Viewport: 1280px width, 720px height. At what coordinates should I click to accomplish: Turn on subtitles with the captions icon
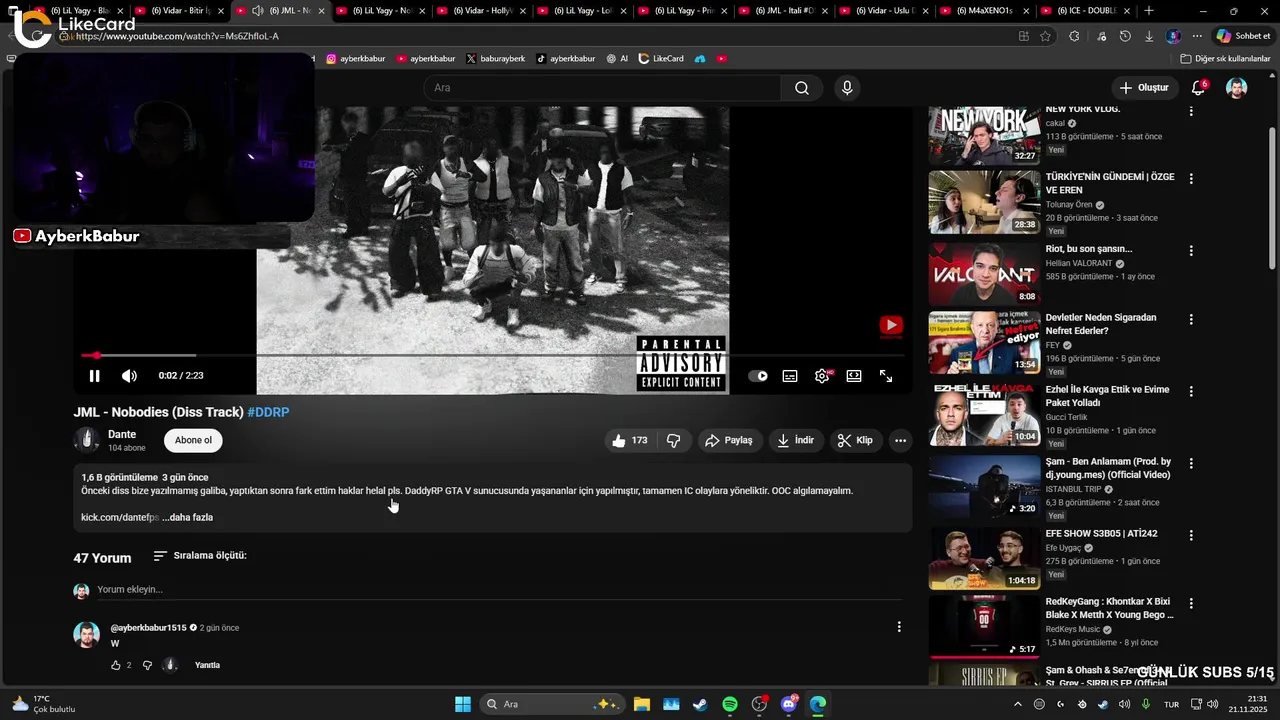(790, 376)
